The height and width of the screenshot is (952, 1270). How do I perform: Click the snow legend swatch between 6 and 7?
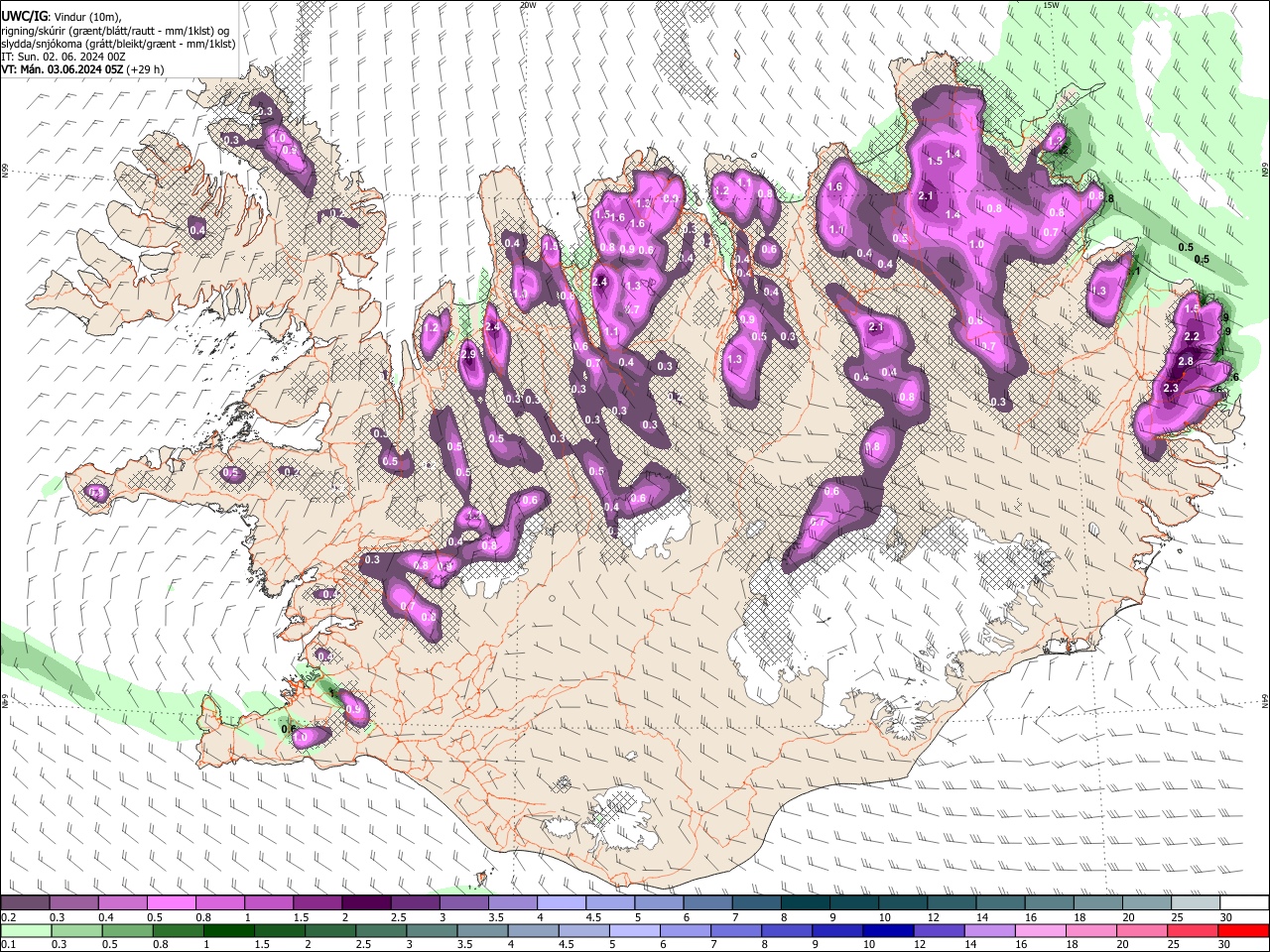pos(707,903)
